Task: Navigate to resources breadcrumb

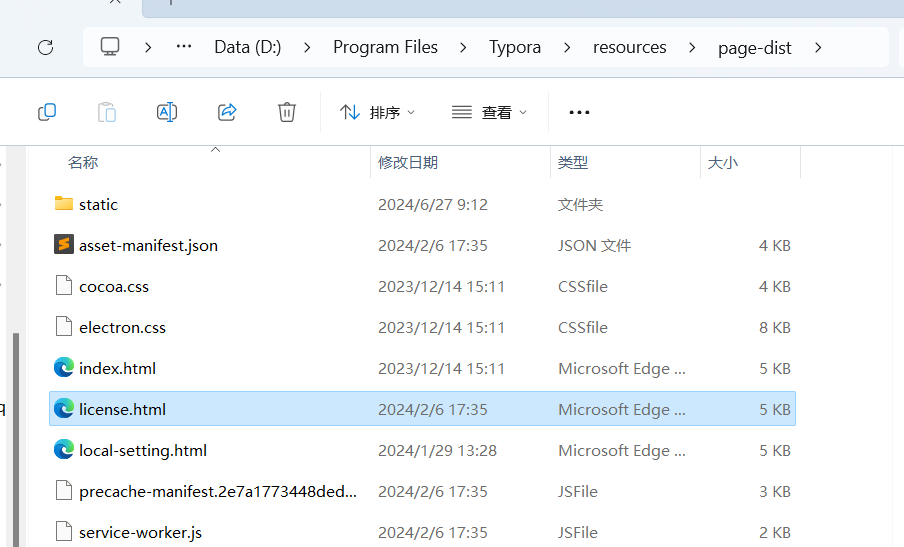Action: pos(630,47)
